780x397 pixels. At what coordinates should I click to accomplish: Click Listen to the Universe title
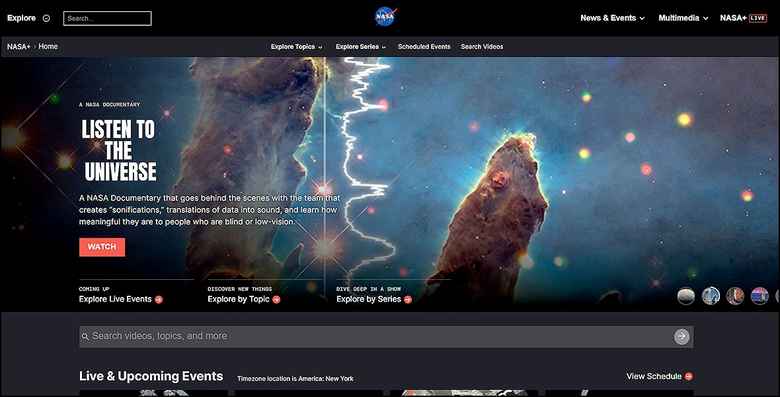tap(119, 150)
